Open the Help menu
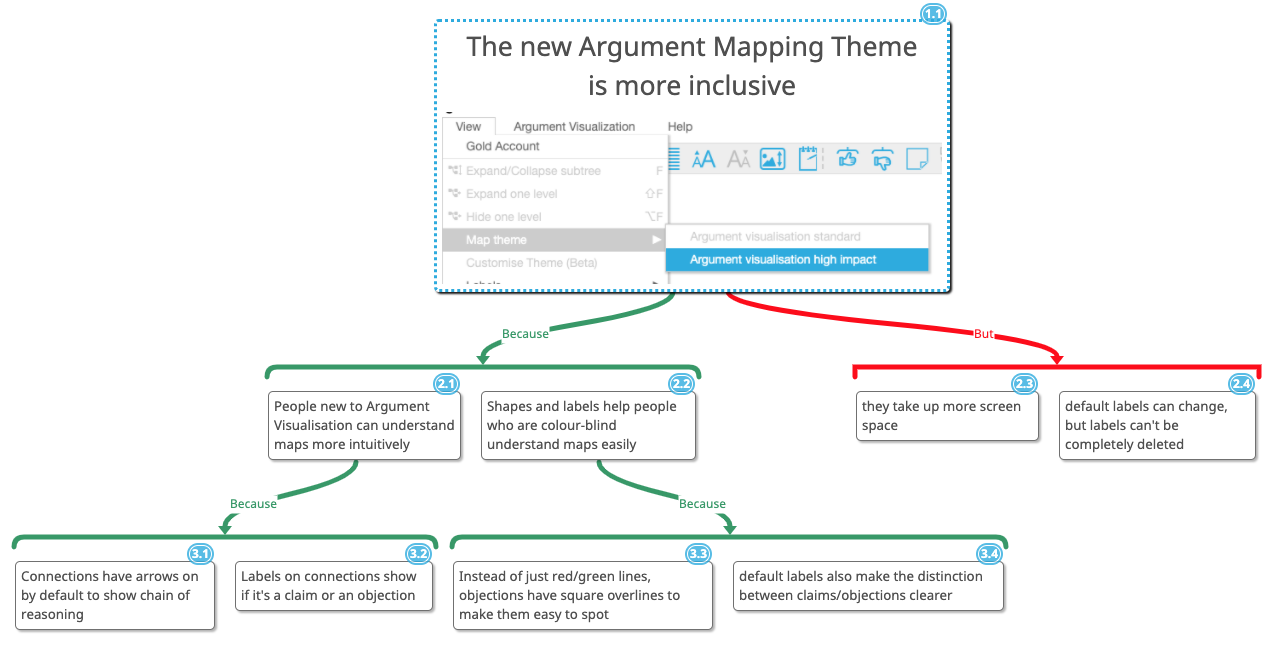This screenshot has height=650, width=1279. pos(680,127)
